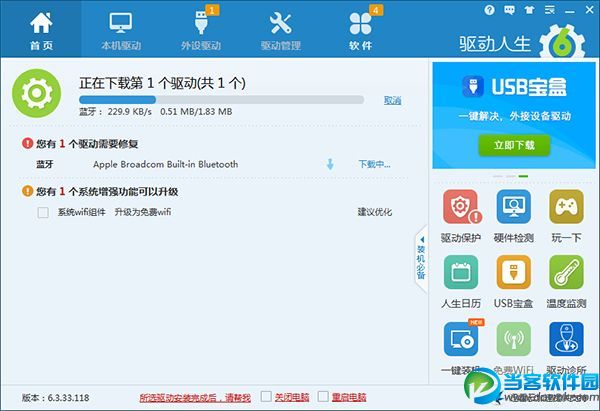Switch to the 外设驱动 tab
This screenshot has height=411, width=600.
[x=201, y=30]
